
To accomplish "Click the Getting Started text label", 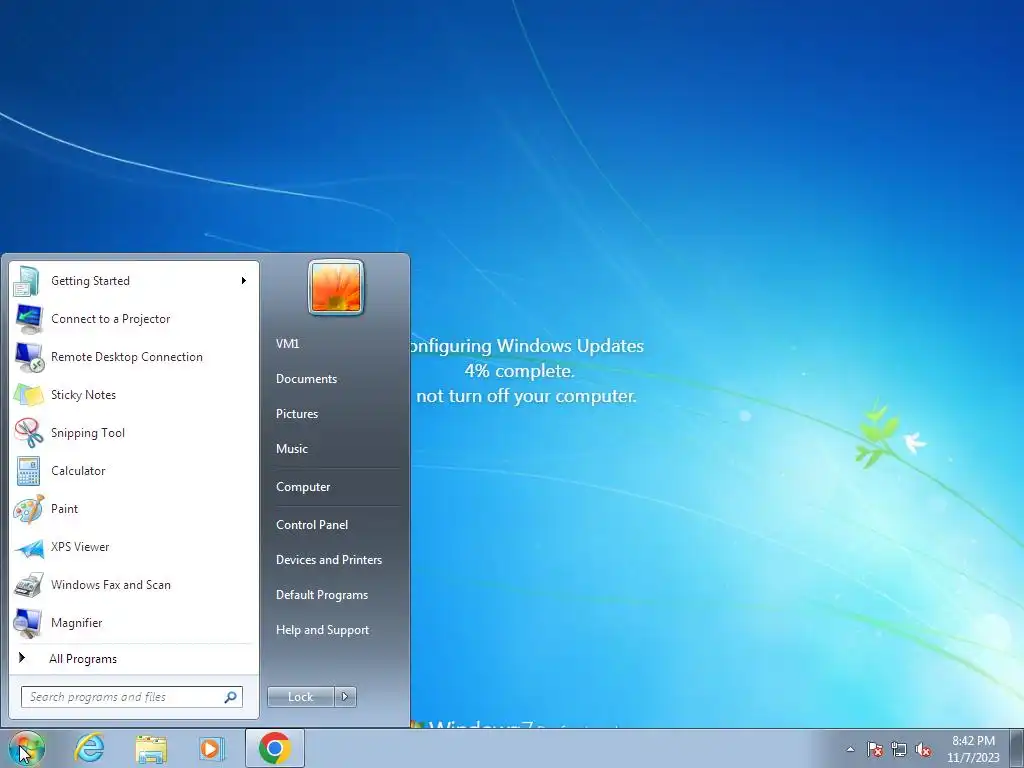I will (x=91, y=281).
